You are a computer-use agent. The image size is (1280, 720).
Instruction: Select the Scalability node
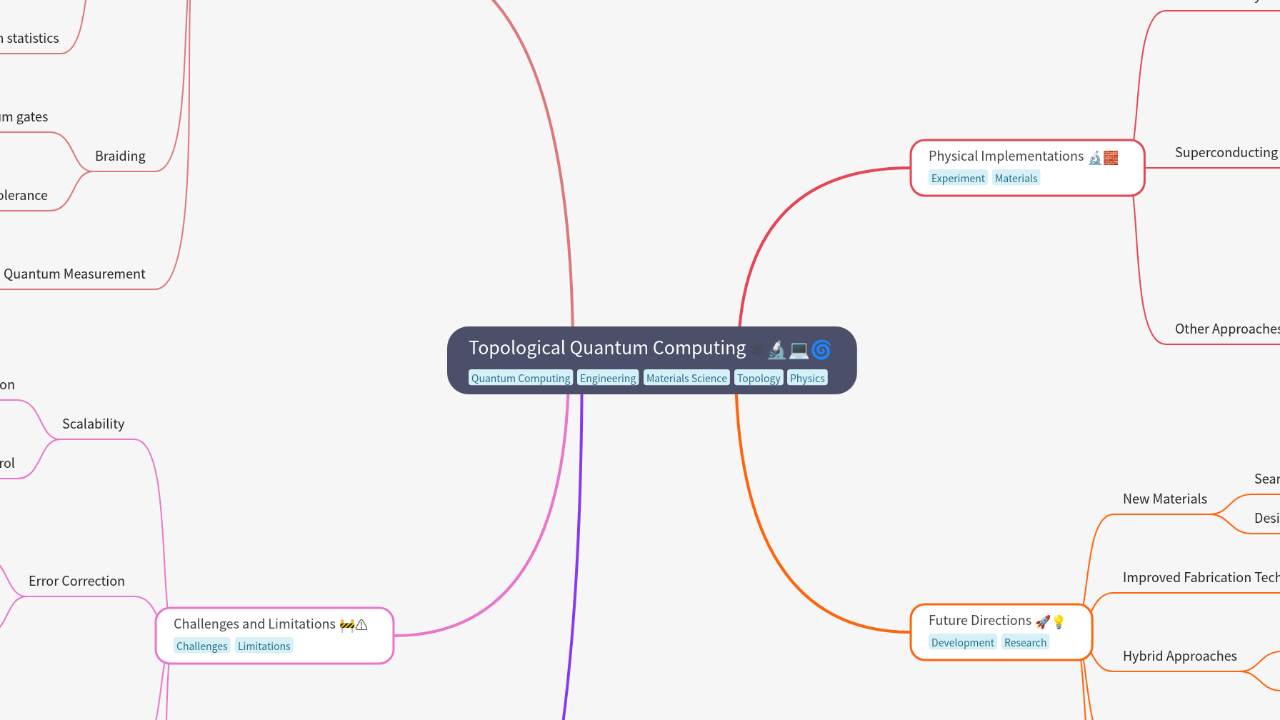pyautogui.click(x=93, y=424)
